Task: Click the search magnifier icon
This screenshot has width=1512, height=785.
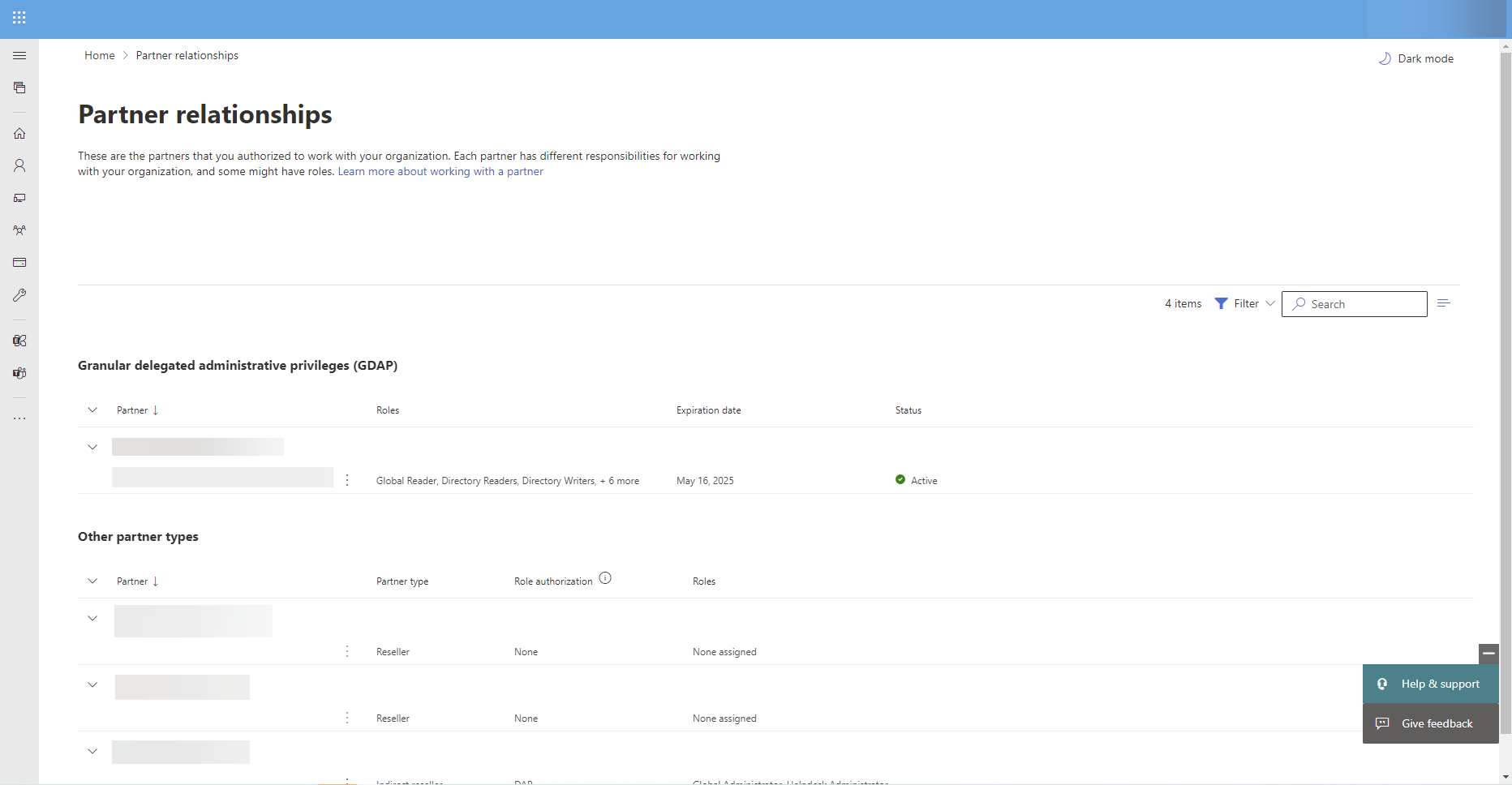Action: pyautogui.click(x=1299, y=303)
